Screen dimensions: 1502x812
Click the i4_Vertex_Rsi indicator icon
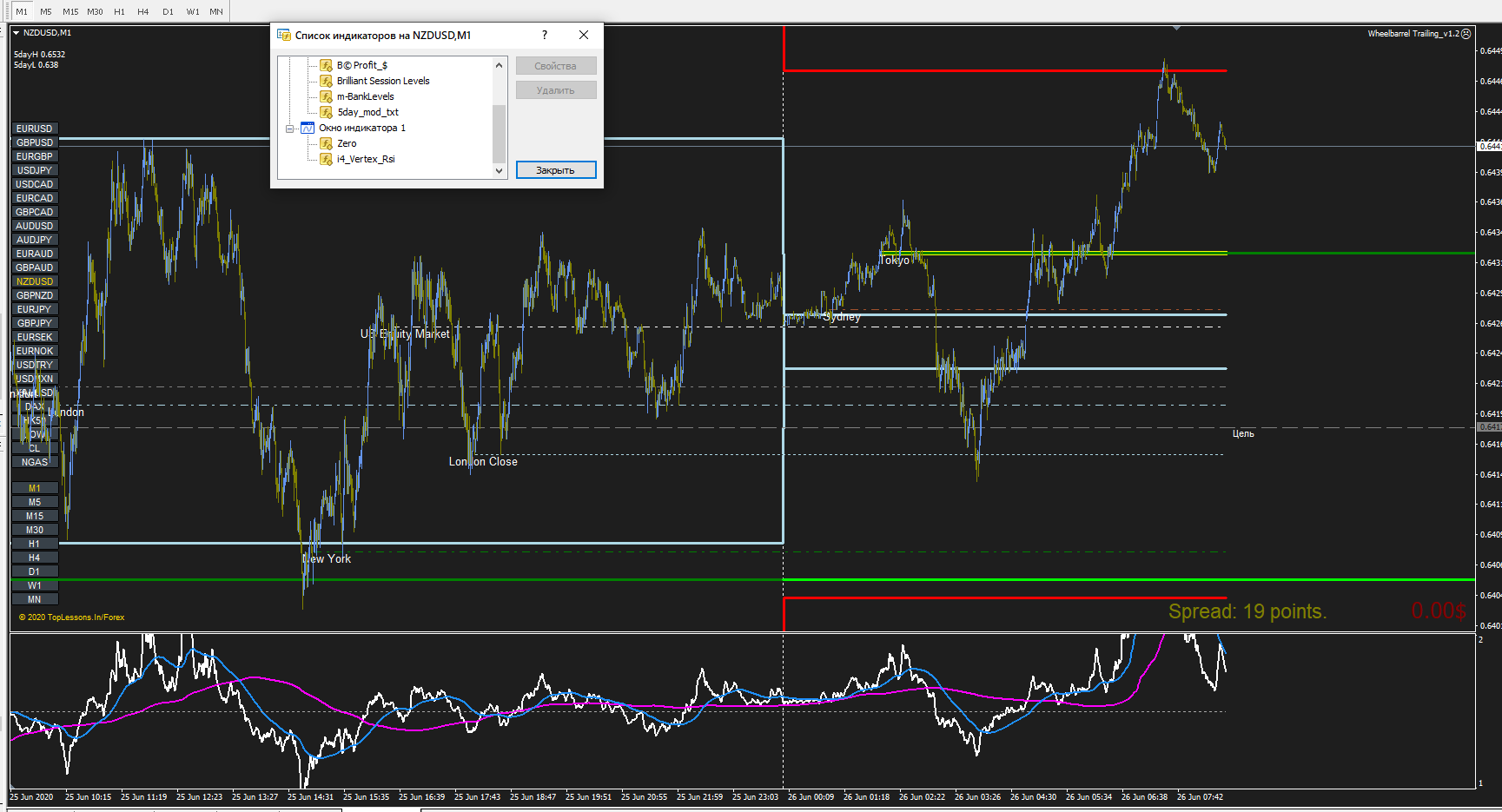[x=326, y=159]
